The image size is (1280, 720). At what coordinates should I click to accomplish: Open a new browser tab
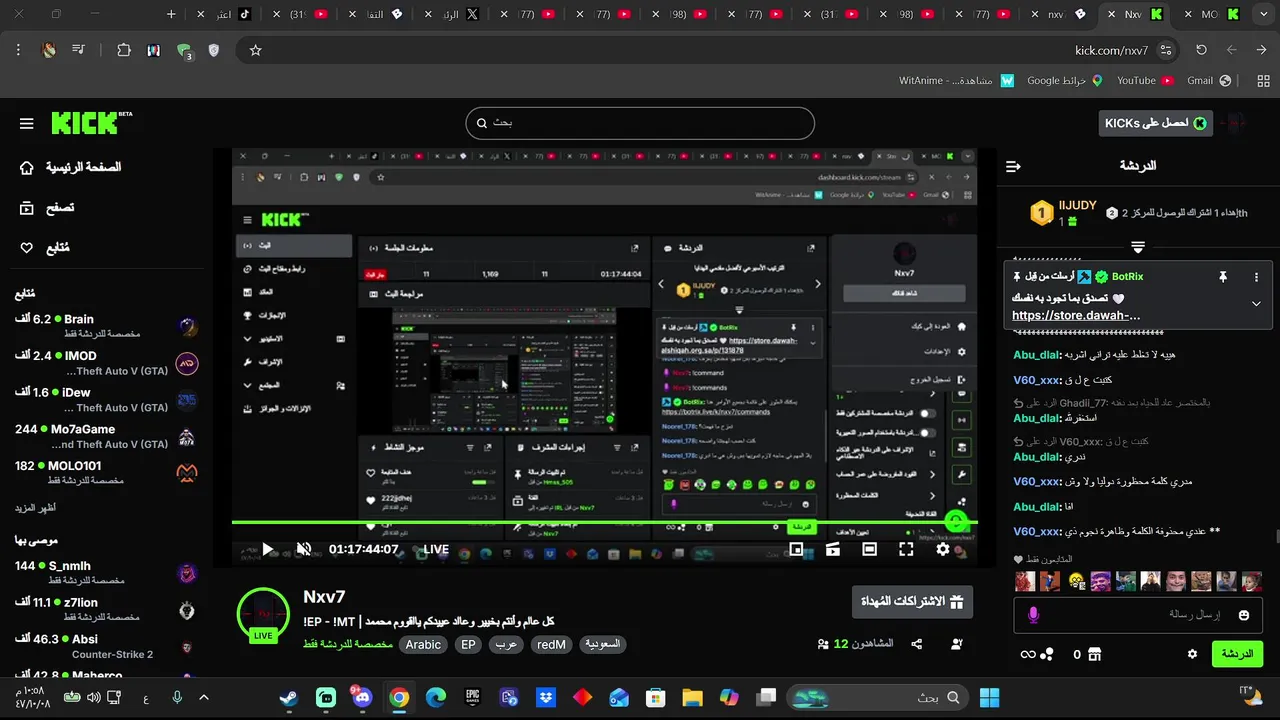coord(171,15)
